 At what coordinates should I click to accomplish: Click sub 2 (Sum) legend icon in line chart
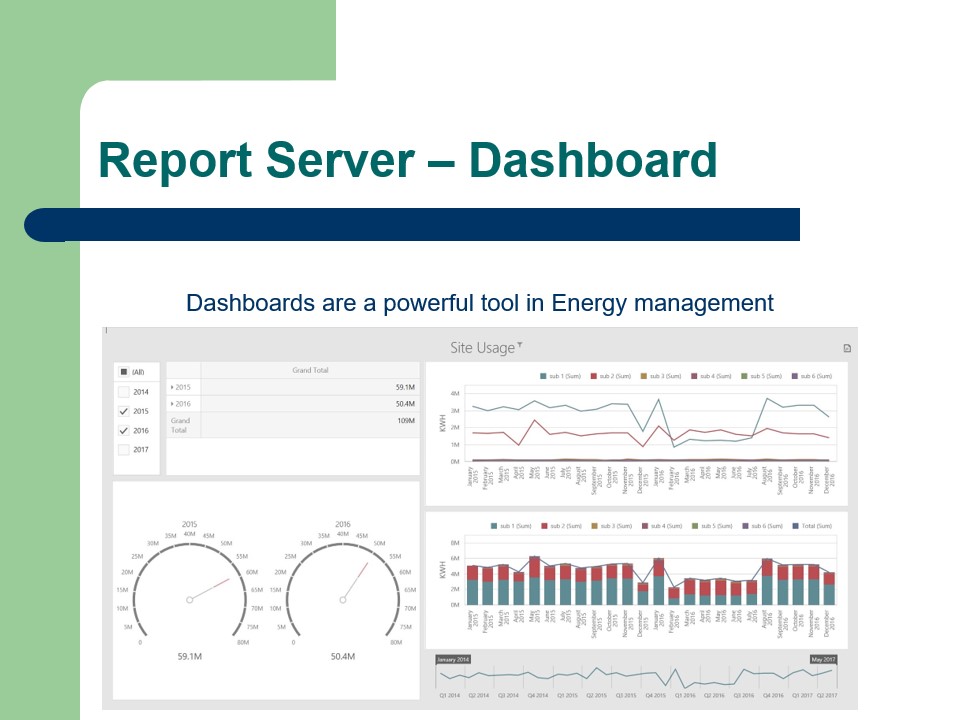tap(593, 376)
